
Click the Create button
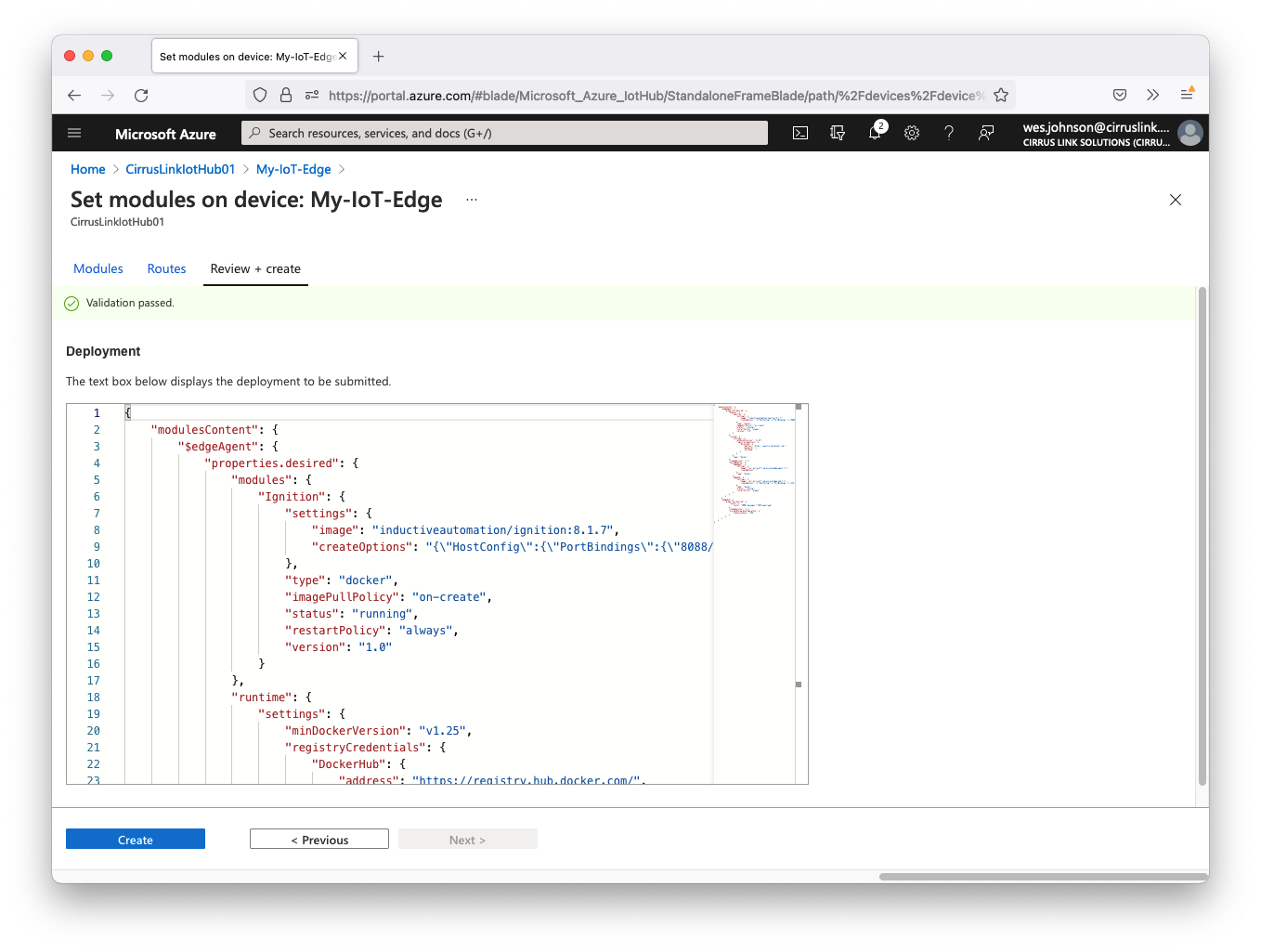point(136,840)
